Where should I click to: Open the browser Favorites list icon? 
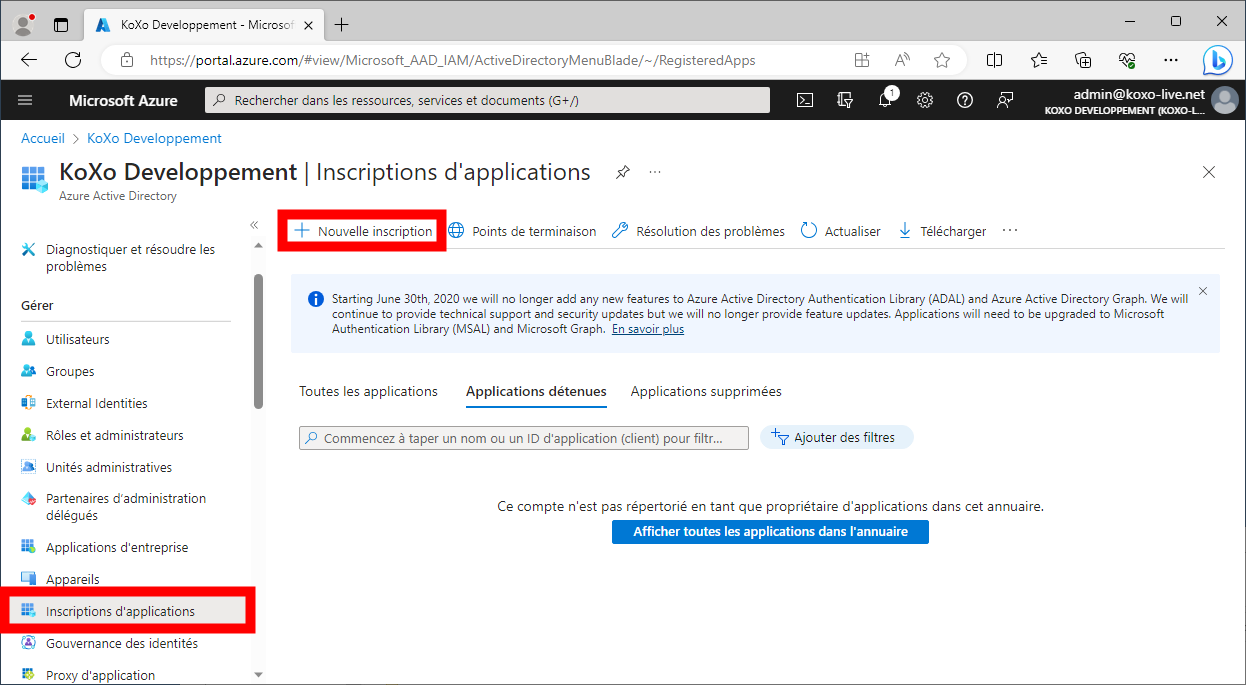pyautogui.click(x=1039, y=60)
